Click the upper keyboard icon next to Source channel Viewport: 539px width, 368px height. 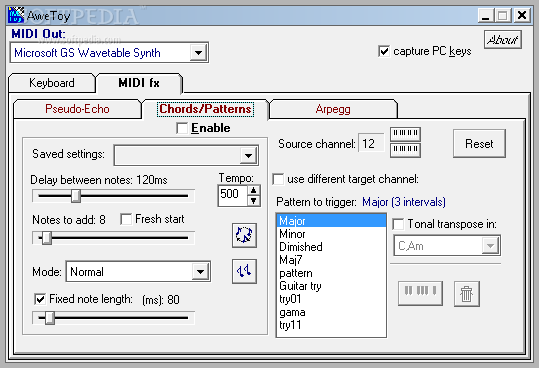pos(405,134)
